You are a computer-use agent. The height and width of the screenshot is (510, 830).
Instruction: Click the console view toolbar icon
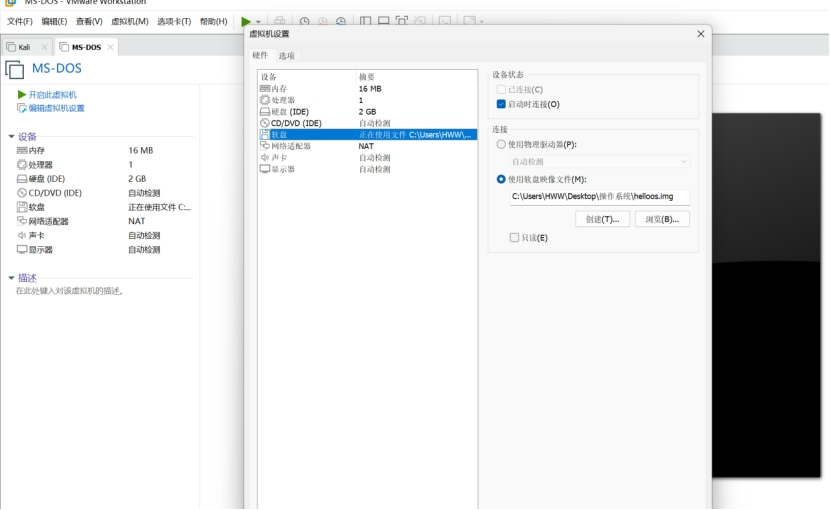tap(445, 21)
